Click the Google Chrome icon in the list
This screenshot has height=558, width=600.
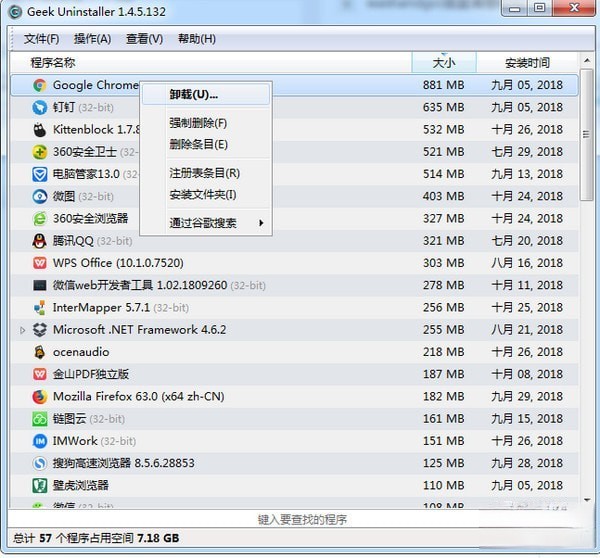pos(39,85)
